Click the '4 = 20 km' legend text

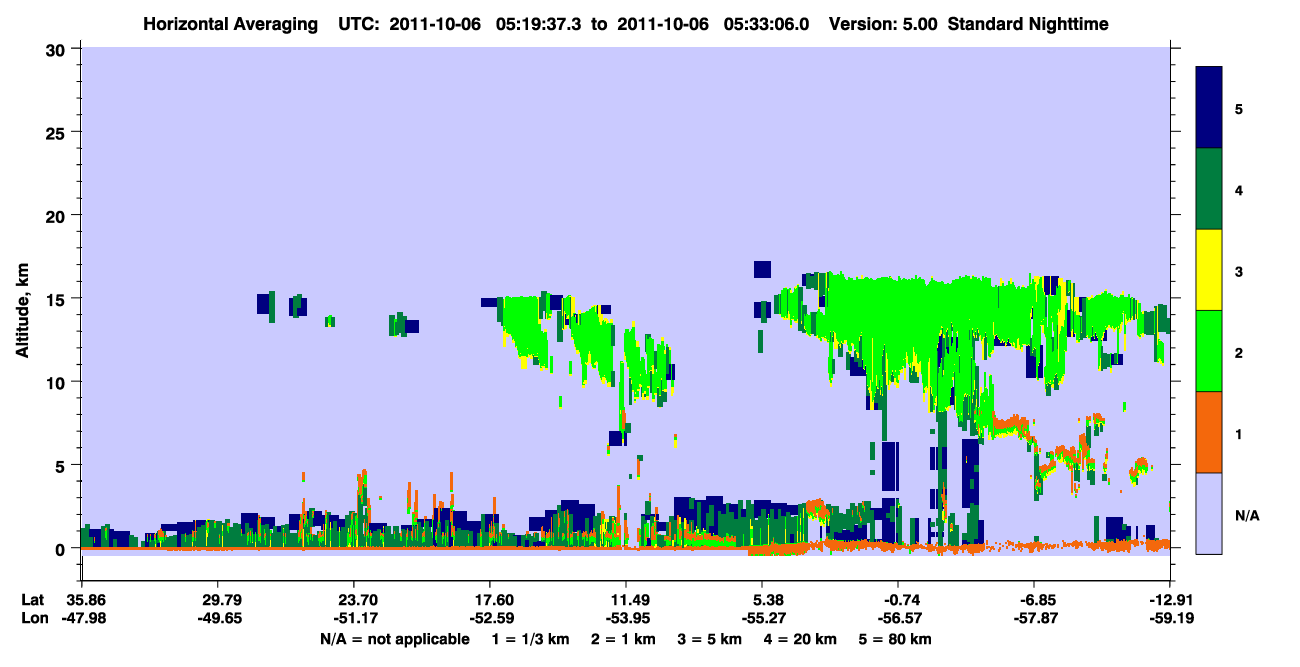tap(801, 639)
